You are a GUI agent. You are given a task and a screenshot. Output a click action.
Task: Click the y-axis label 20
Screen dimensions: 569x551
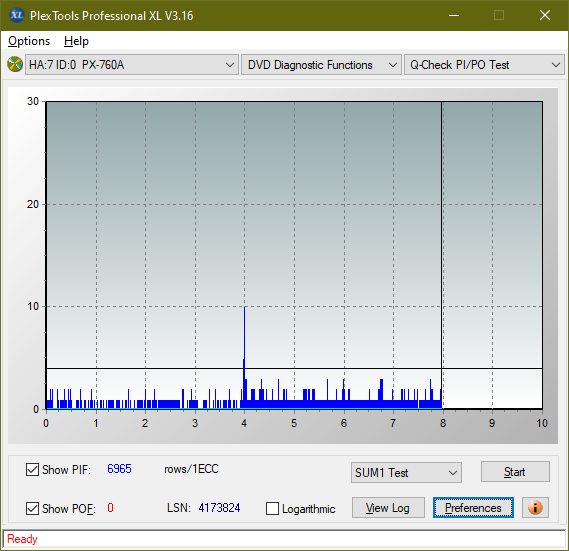pyautogui.click(x=33, y=204)
